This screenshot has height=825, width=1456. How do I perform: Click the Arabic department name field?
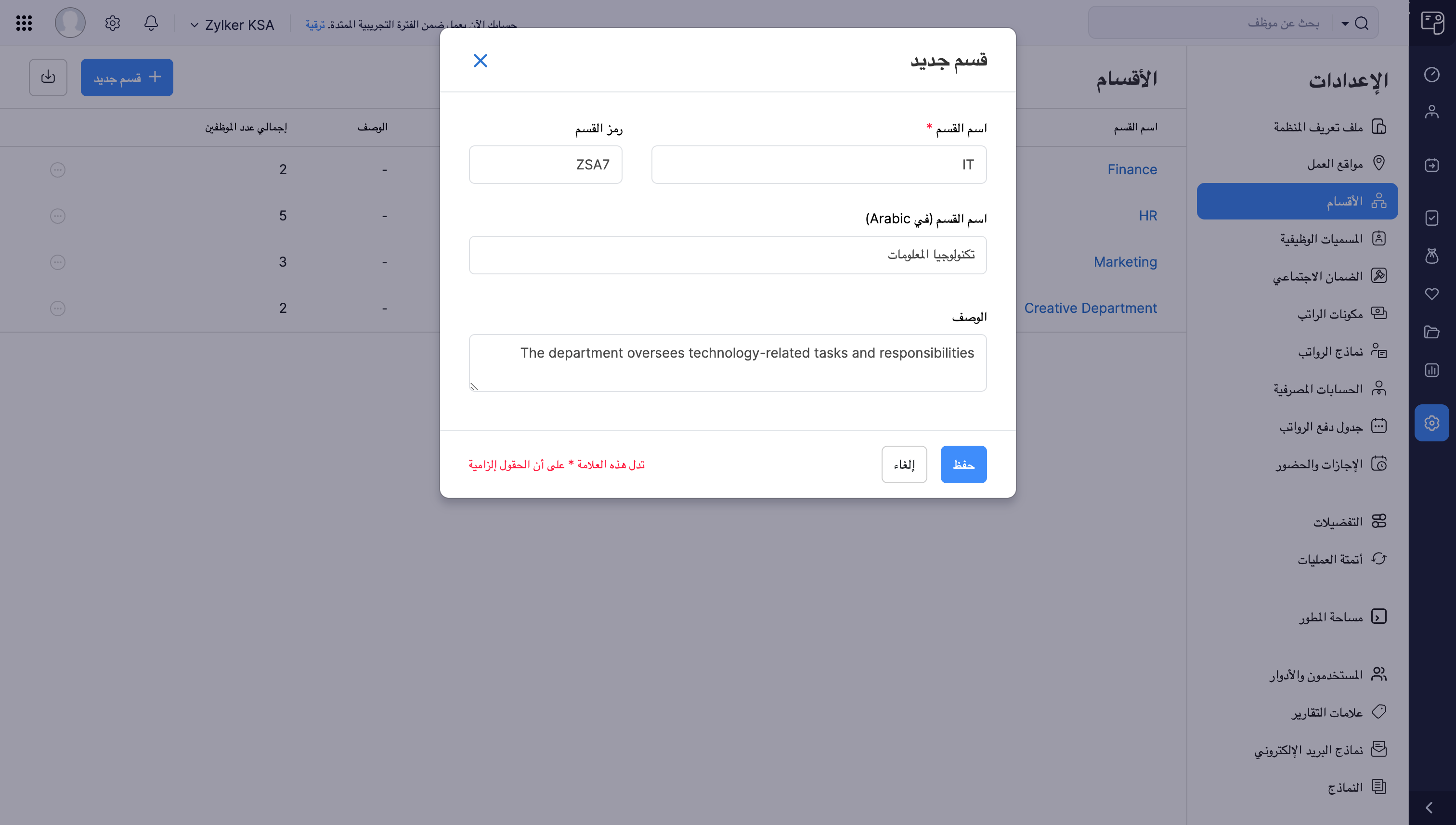coord(727,255)
